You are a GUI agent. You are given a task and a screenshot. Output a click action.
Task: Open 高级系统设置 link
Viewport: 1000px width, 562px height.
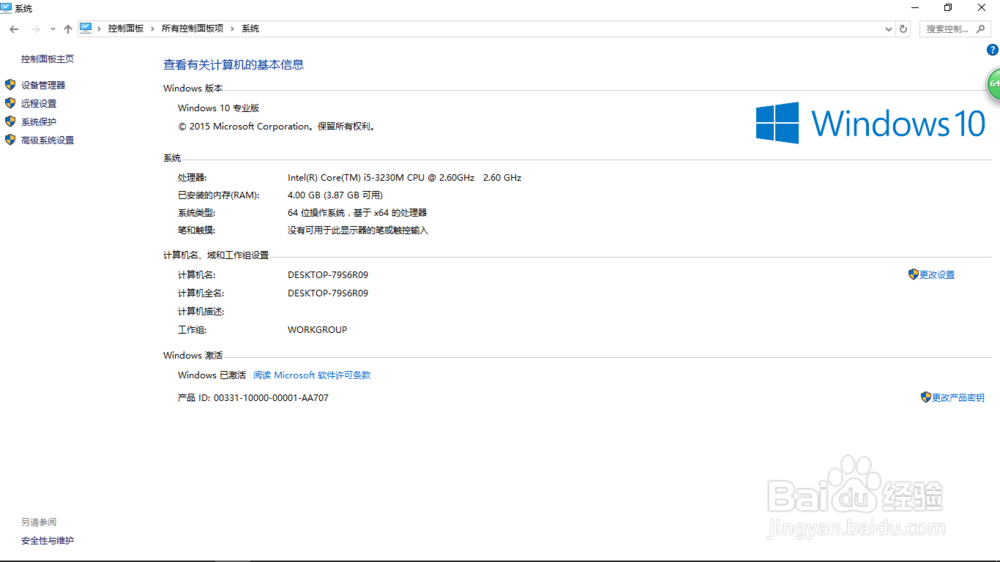coord(47,140)
